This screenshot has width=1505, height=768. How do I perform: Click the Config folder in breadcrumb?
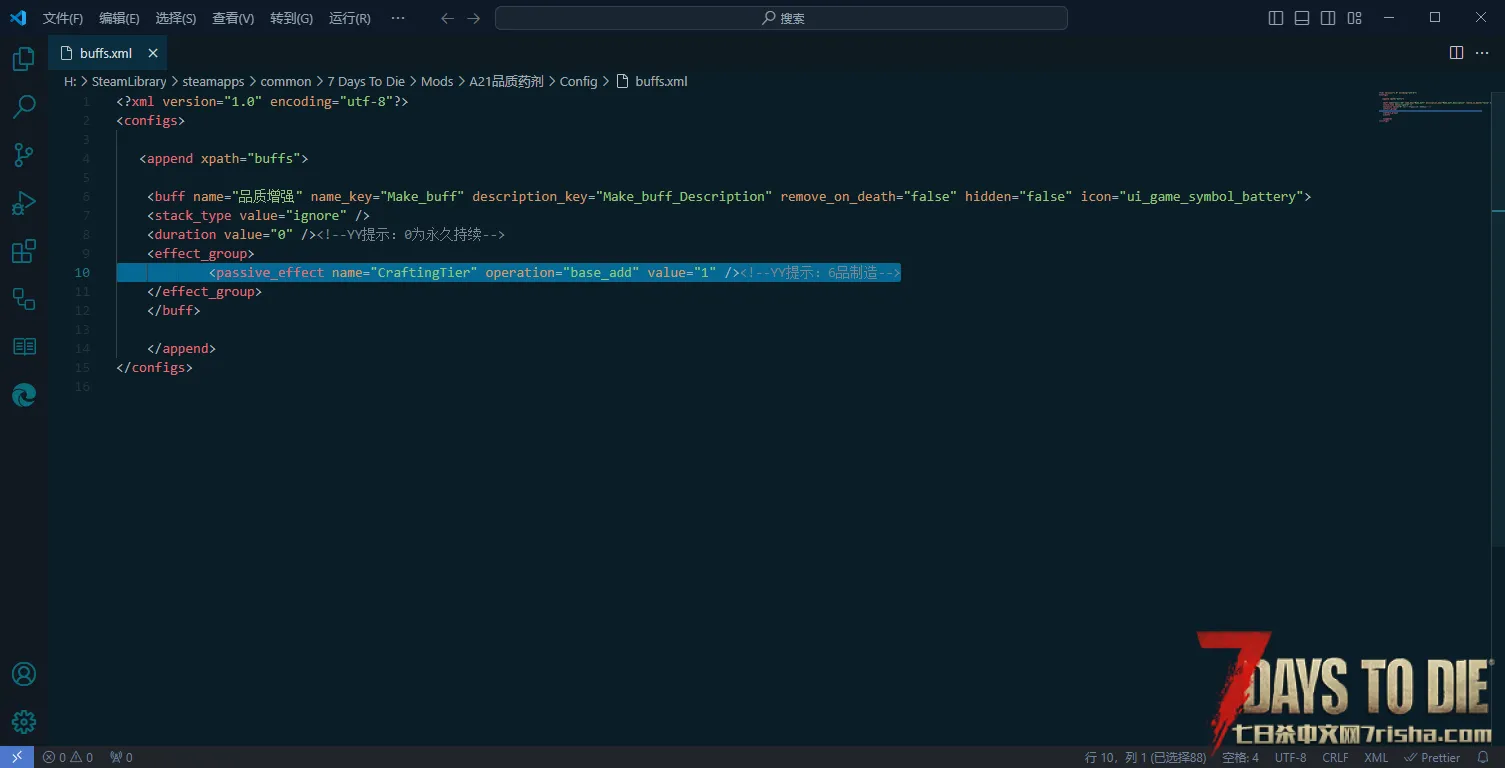[578, 82]
